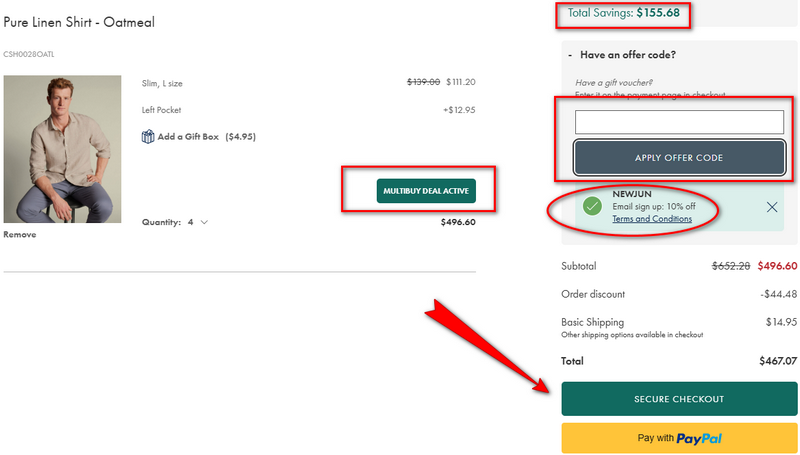Screen dimensions: 800x455
Task: Click the PayPal logo button
Action: (x=679, y=438)
